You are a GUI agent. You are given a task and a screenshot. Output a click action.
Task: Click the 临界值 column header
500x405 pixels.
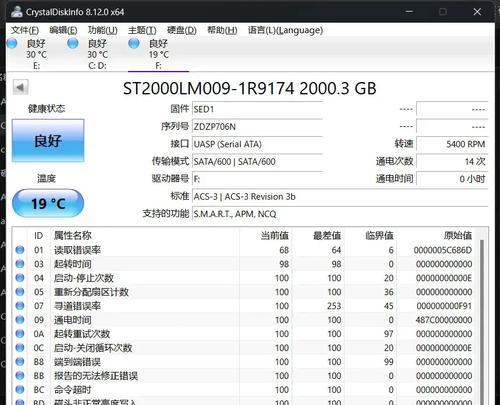point(370,235)
